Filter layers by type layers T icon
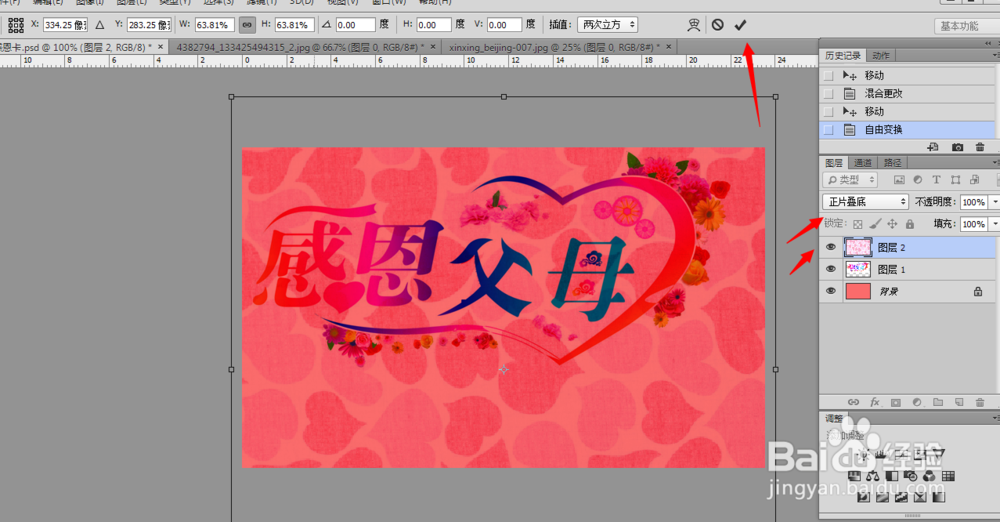 point(936,180)
